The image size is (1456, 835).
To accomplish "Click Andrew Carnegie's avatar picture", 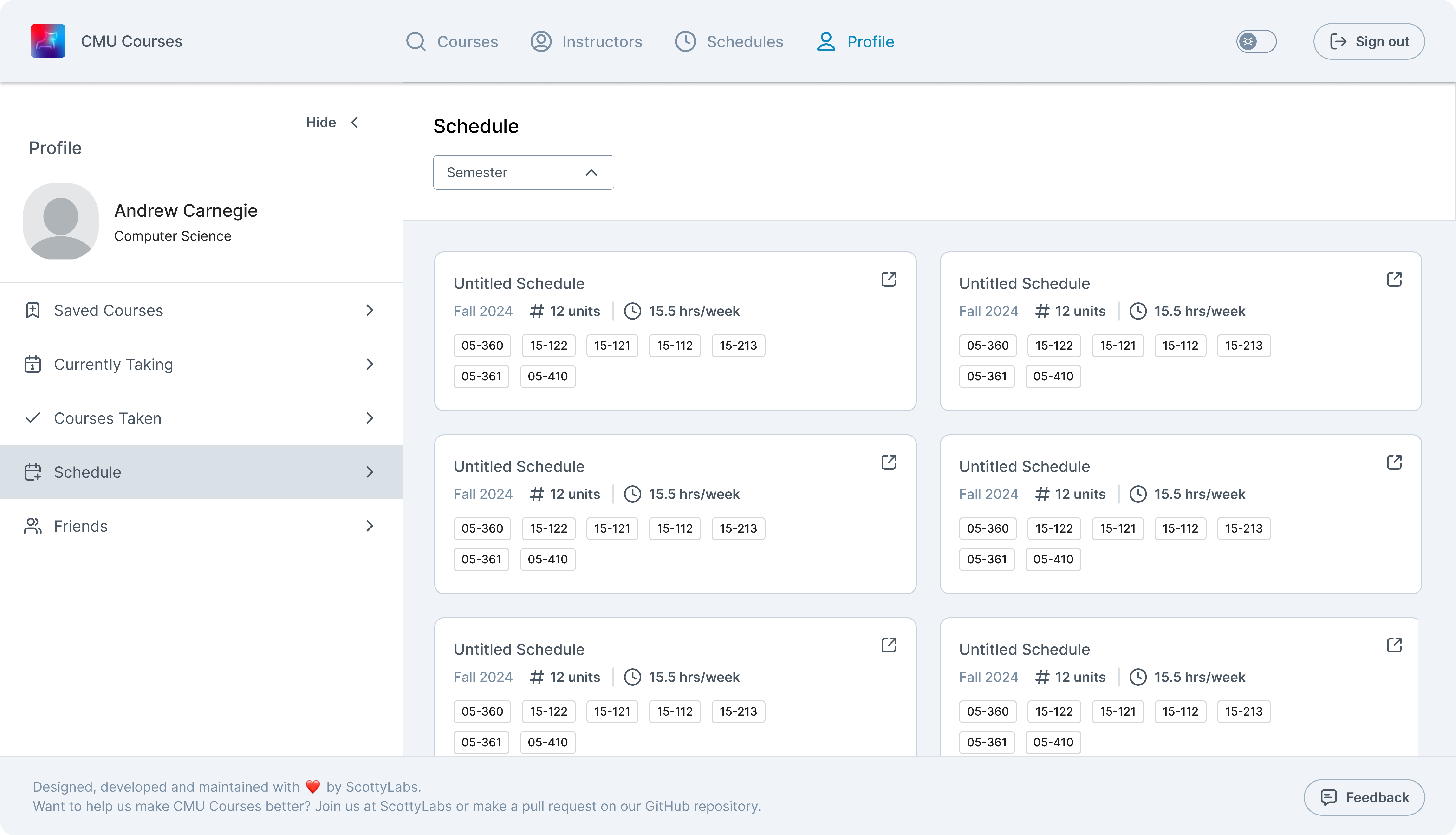I will (61, 221).
